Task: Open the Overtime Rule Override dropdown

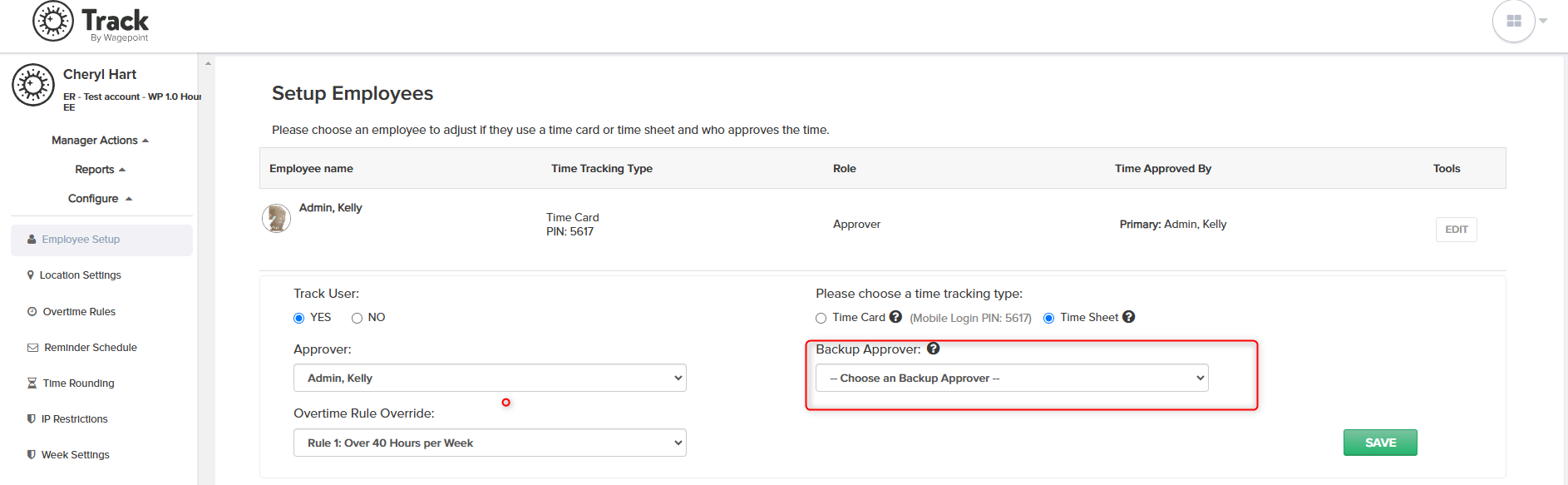Action: coord(490,443)
